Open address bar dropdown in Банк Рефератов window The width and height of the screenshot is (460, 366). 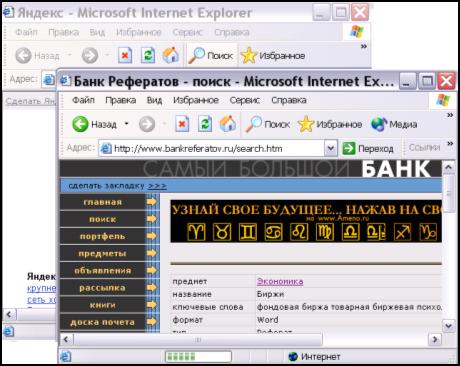coord(331,148)
